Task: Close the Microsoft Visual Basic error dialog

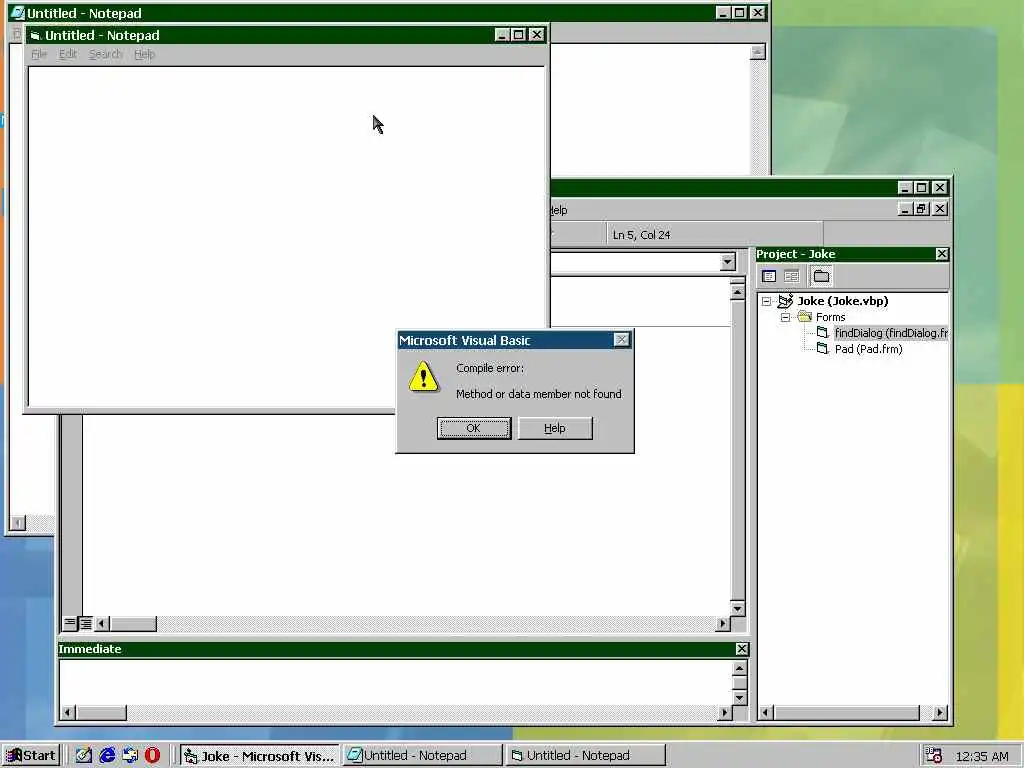Action: click(622, 340)
